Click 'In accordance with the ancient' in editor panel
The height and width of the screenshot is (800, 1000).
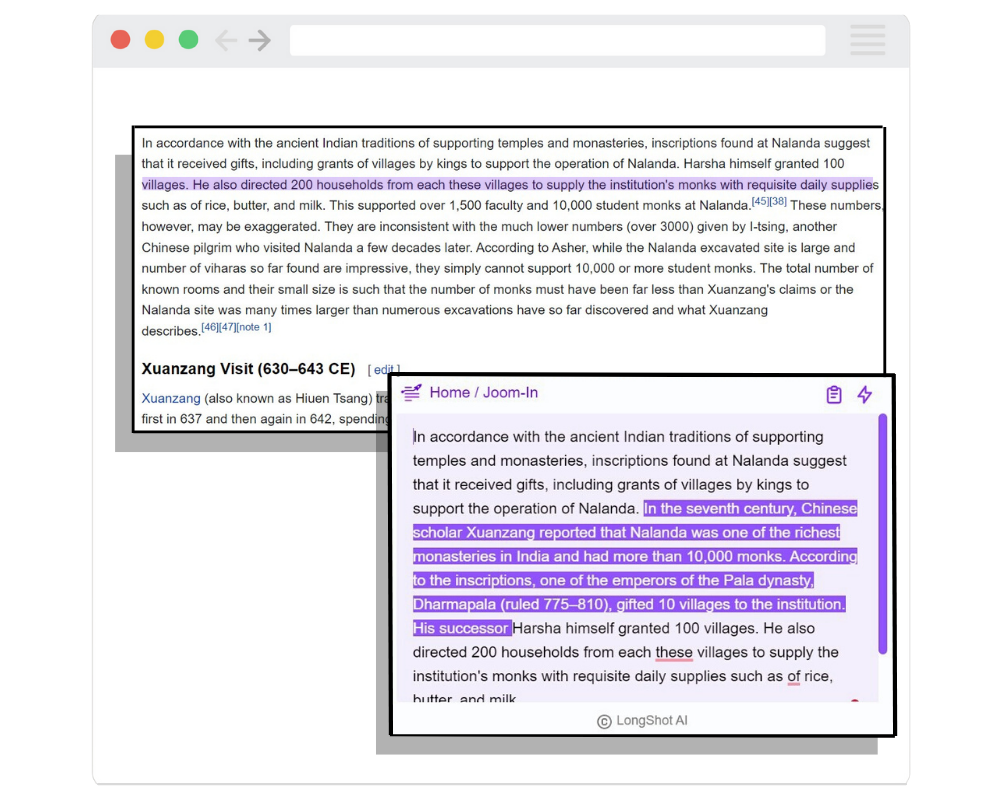click(x=515, y=437)
